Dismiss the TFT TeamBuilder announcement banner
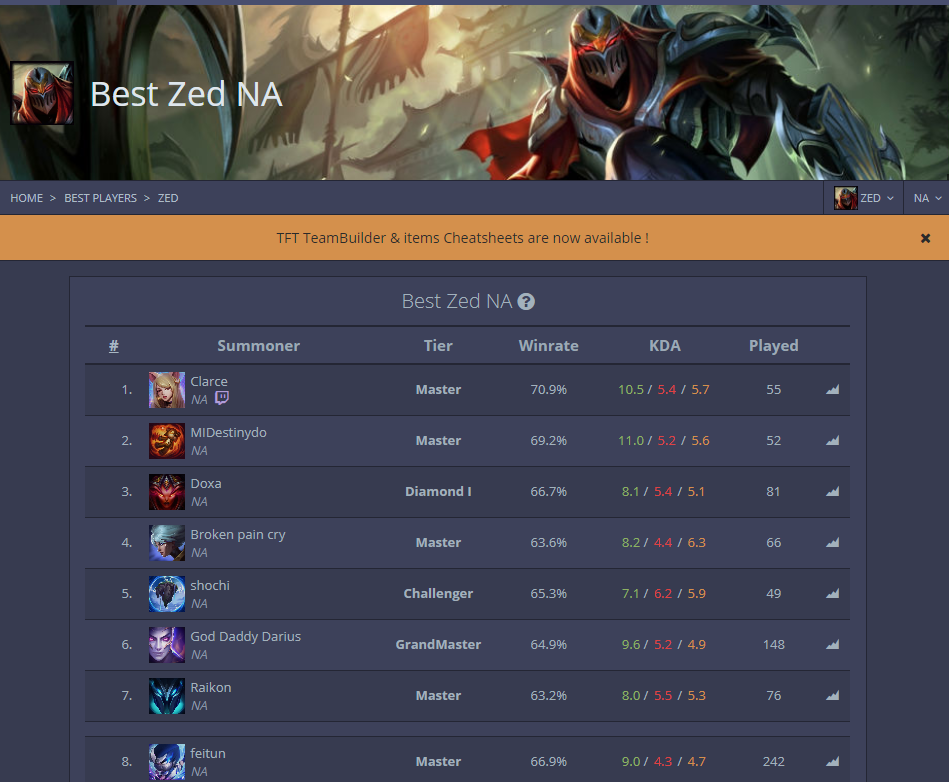The image size is (949, 782). (925, 238)
